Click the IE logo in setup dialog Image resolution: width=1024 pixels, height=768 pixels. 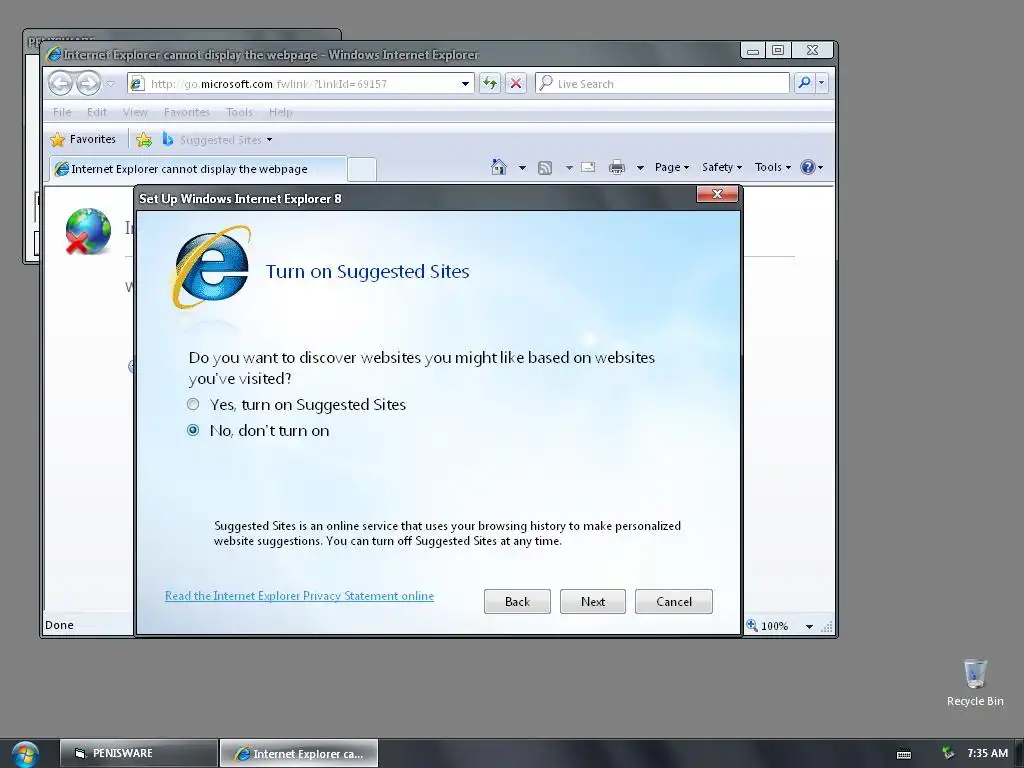tap(210, 266)
